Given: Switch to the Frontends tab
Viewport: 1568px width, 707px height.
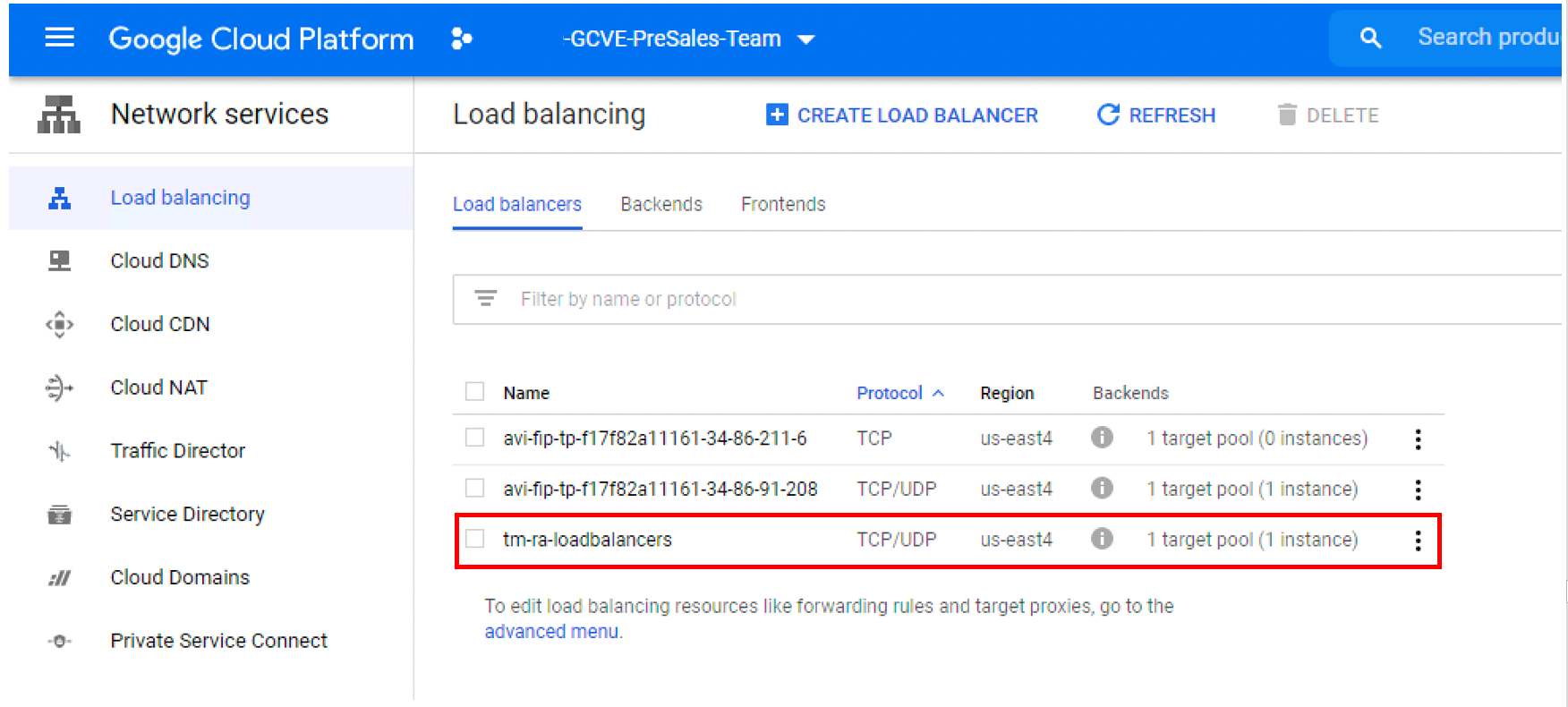Looking at the screenshot, I should point(783,204).
